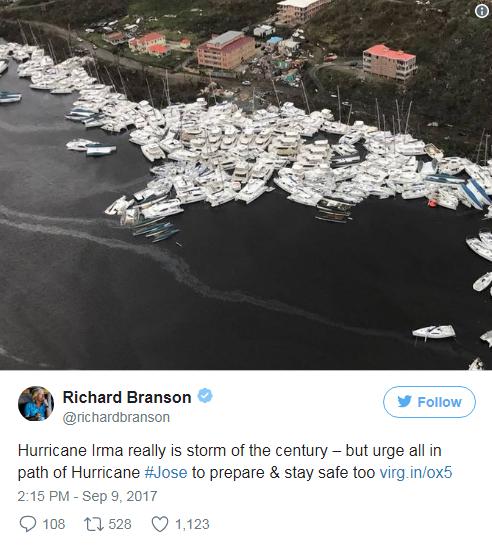Open the #Jose hashtag link
Viewport: 492px width, 545px height.
click(165, 473)
